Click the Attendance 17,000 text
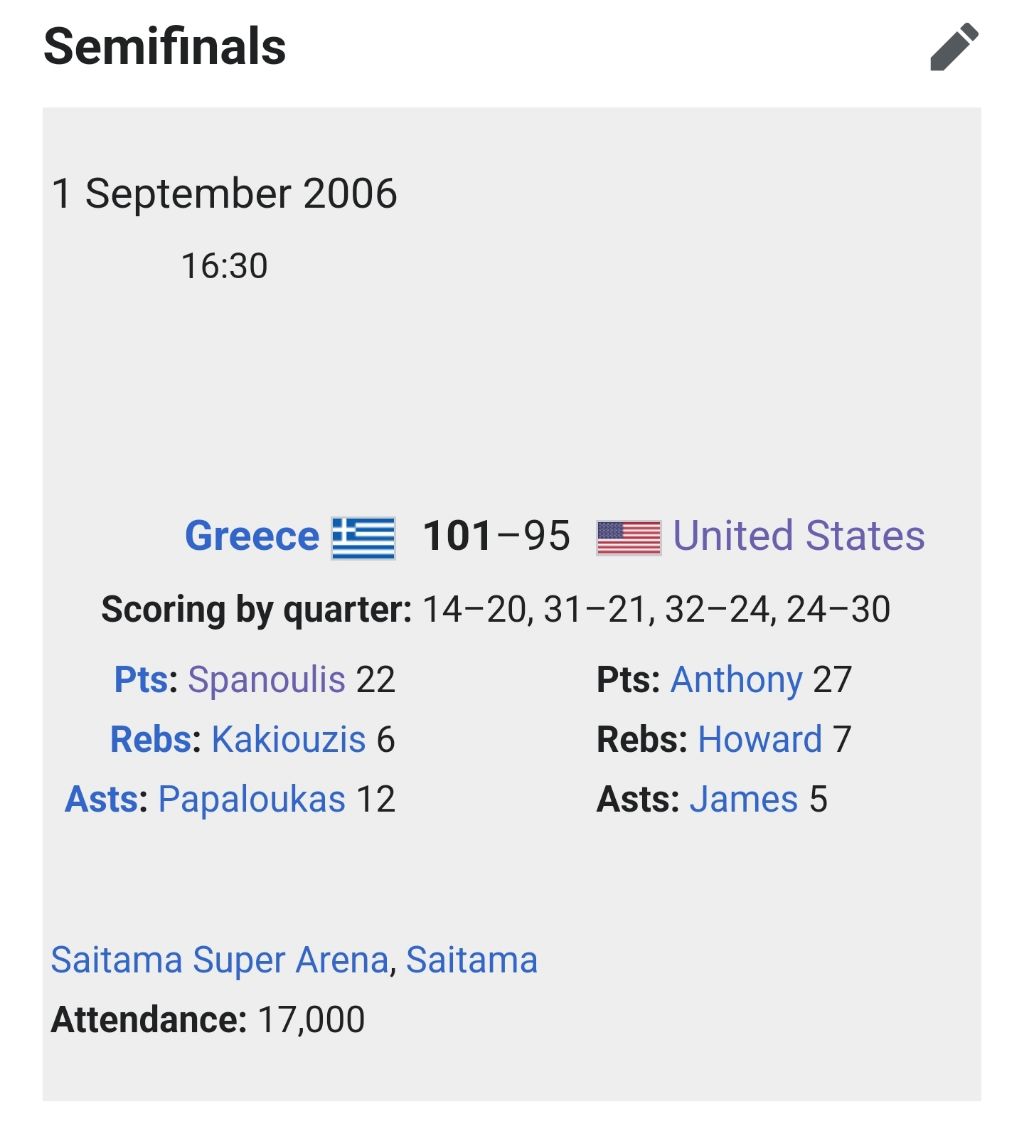This screenshot has width=1024, height=1136. pyautogui.click(x=208, y=1020)
